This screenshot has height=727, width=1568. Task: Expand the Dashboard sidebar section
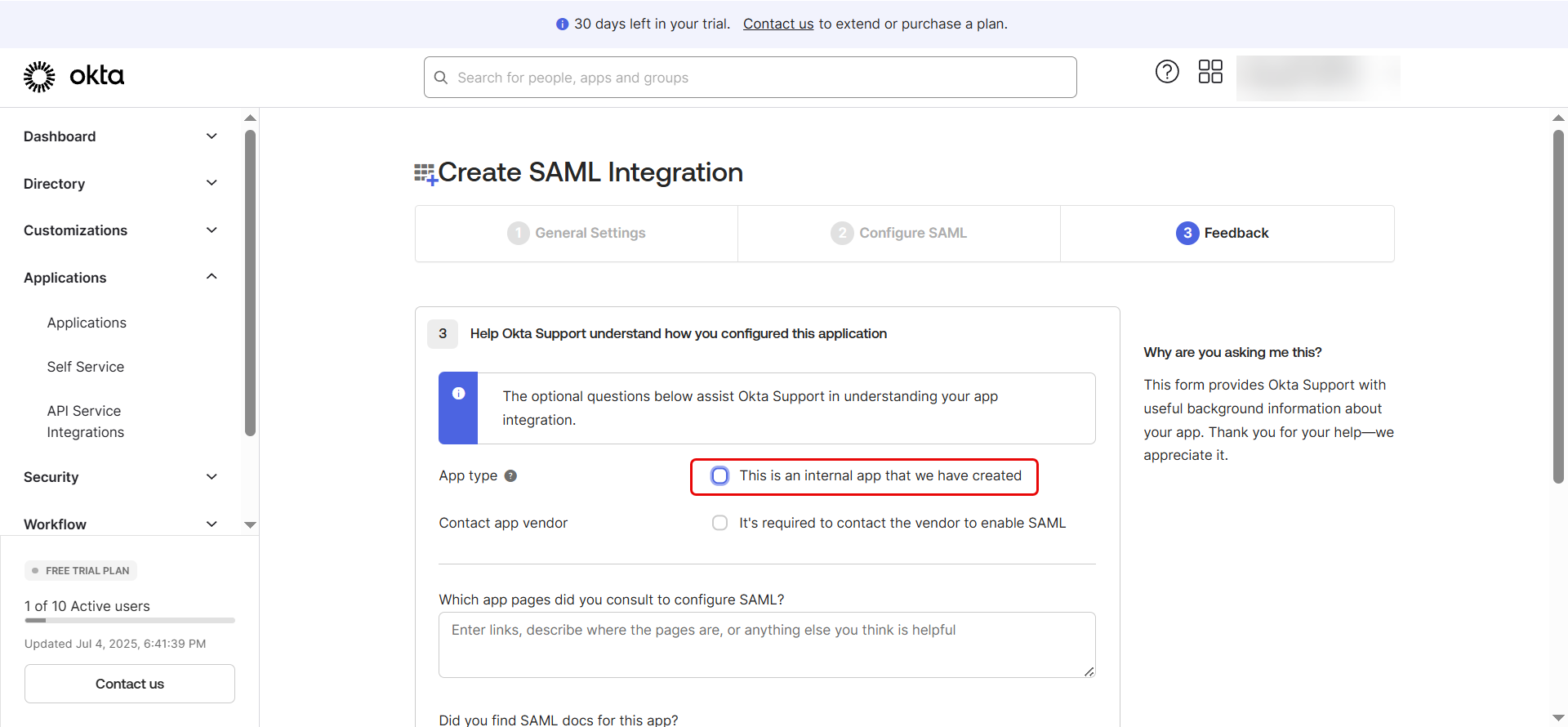(212, 136)
